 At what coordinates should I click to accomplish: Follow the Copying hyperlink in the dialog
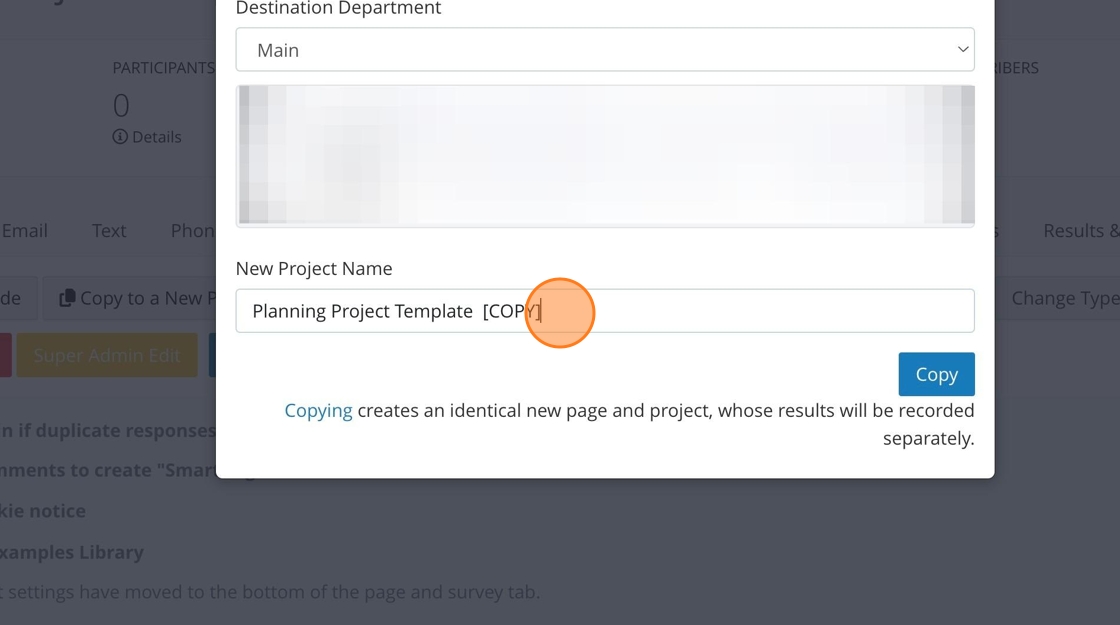coord(318,411)
